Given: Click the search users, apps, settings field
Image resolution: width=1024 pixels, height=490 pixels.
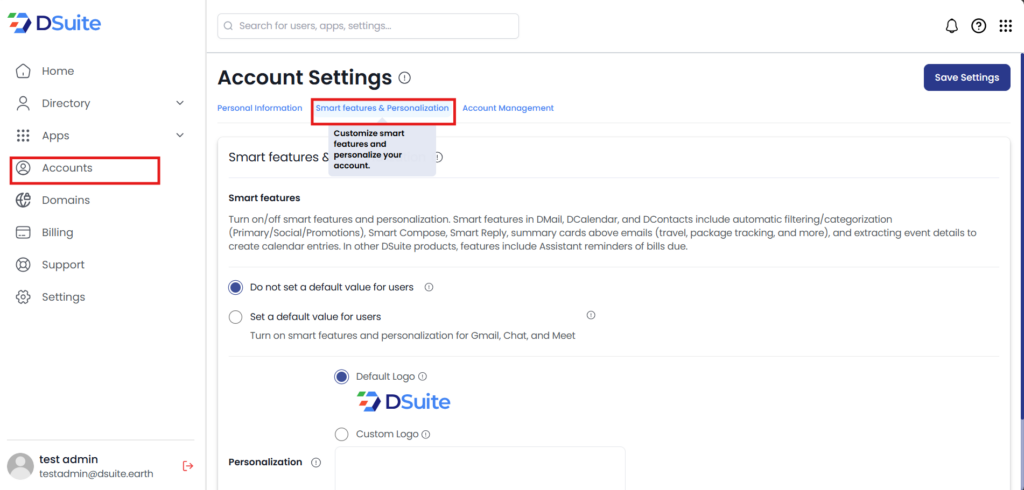Looking at the screenshot, I should (368, 26).
